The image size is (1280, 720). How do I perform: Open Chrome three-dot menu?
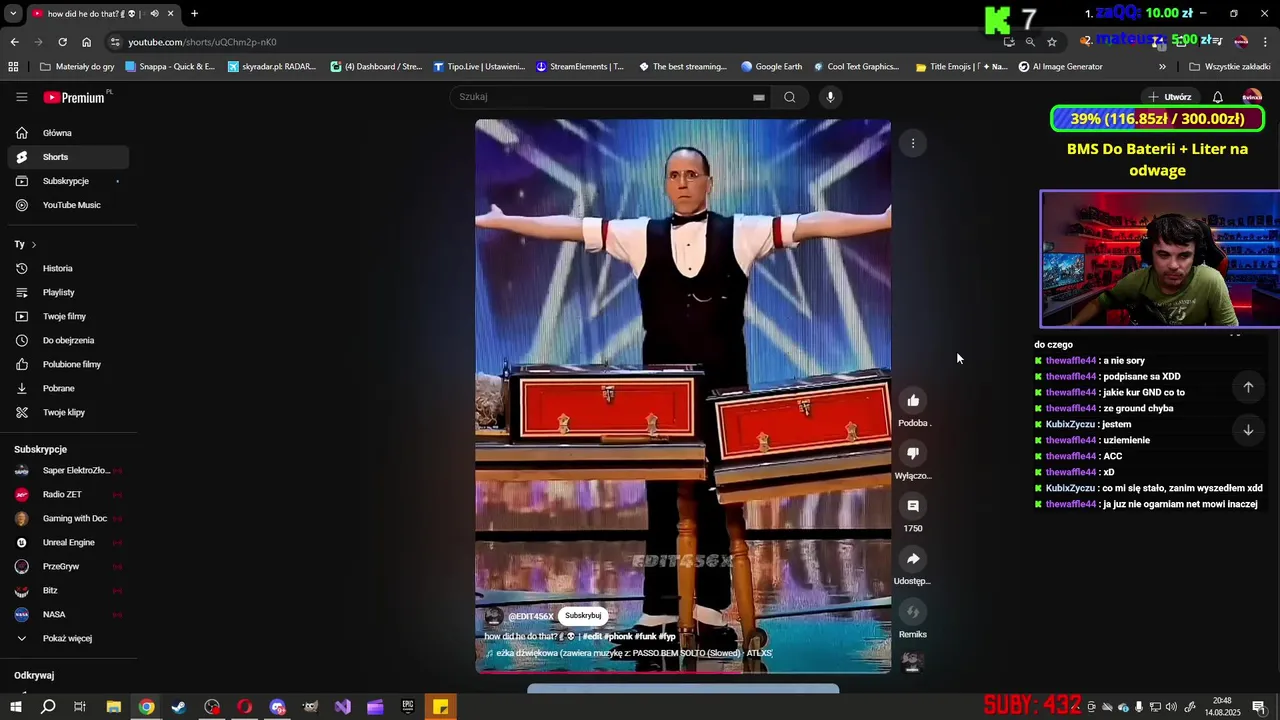click(x=1266, y=42)
